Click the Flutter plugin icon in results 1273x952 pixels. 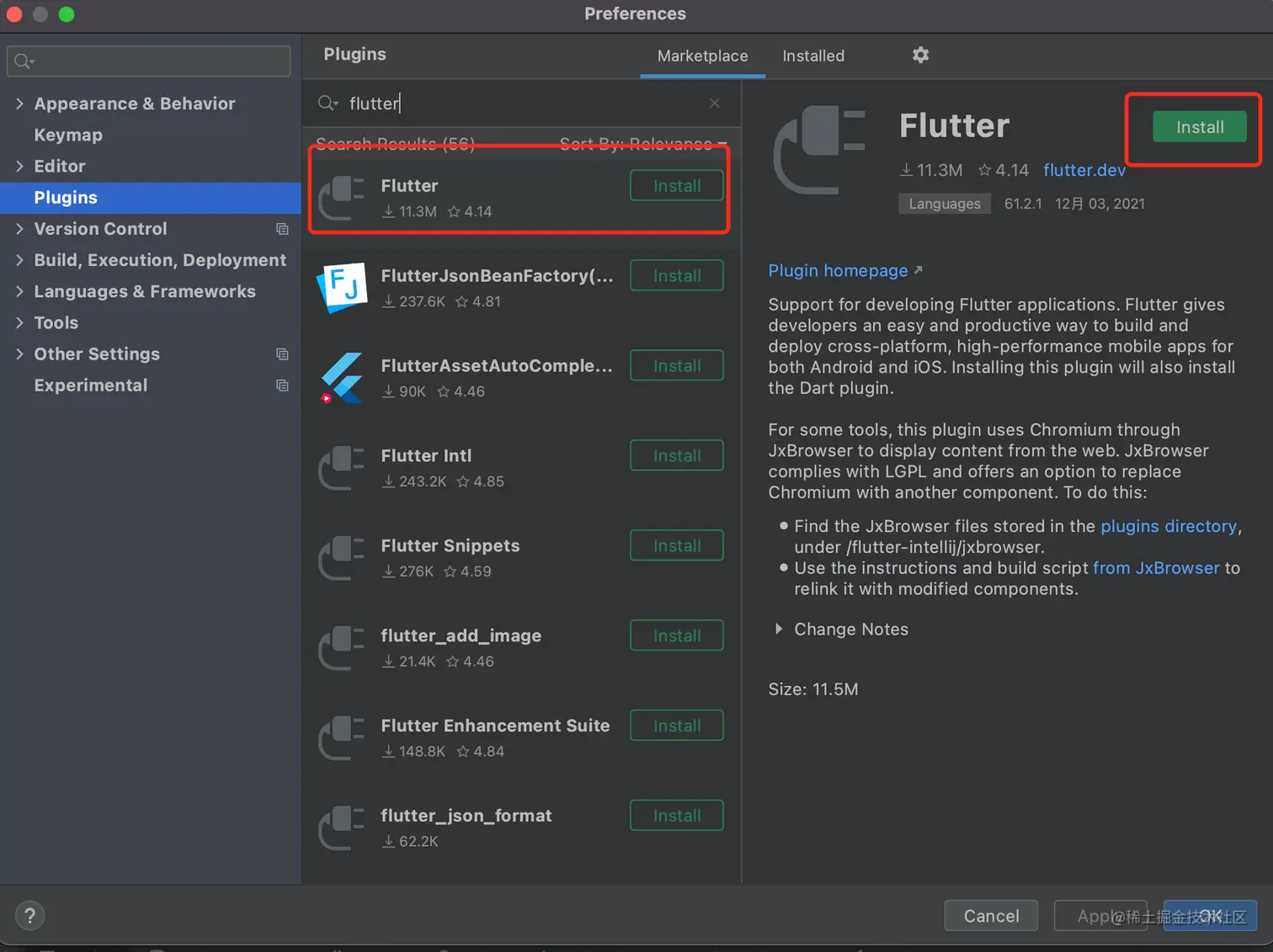[x=342, y=198]
